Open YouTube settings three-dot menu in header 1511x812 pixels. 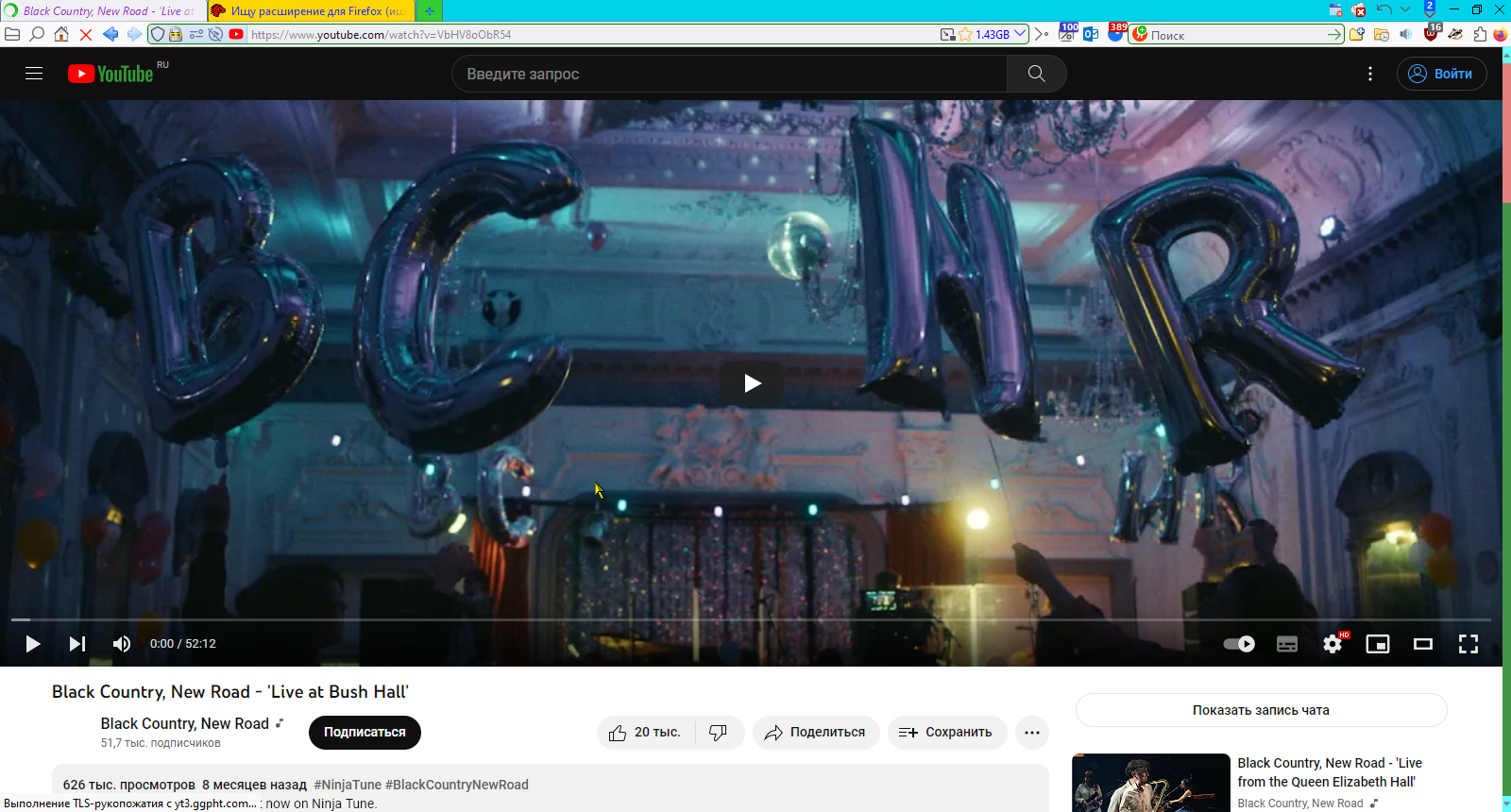point(1370,74)
